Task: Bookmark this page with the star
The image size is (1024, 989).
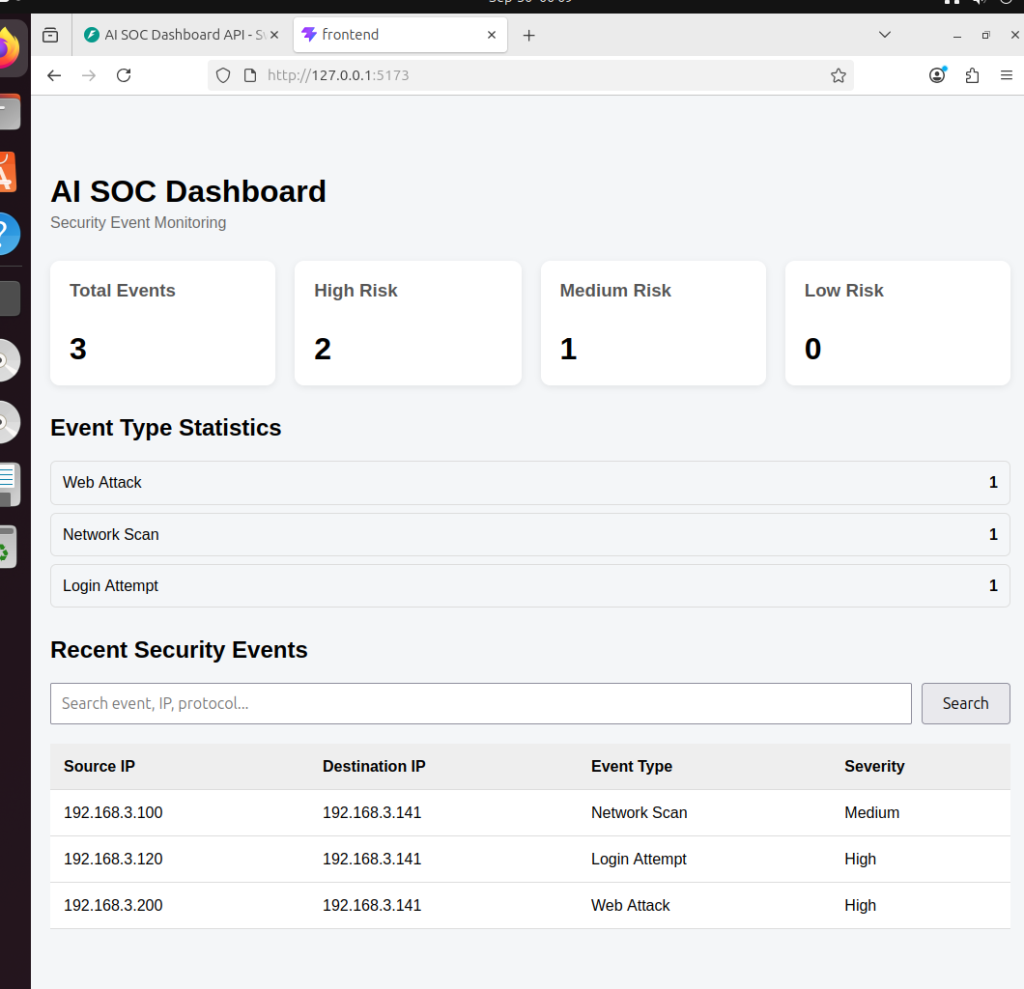Action: pyautogui.click(x=839, y=76)
